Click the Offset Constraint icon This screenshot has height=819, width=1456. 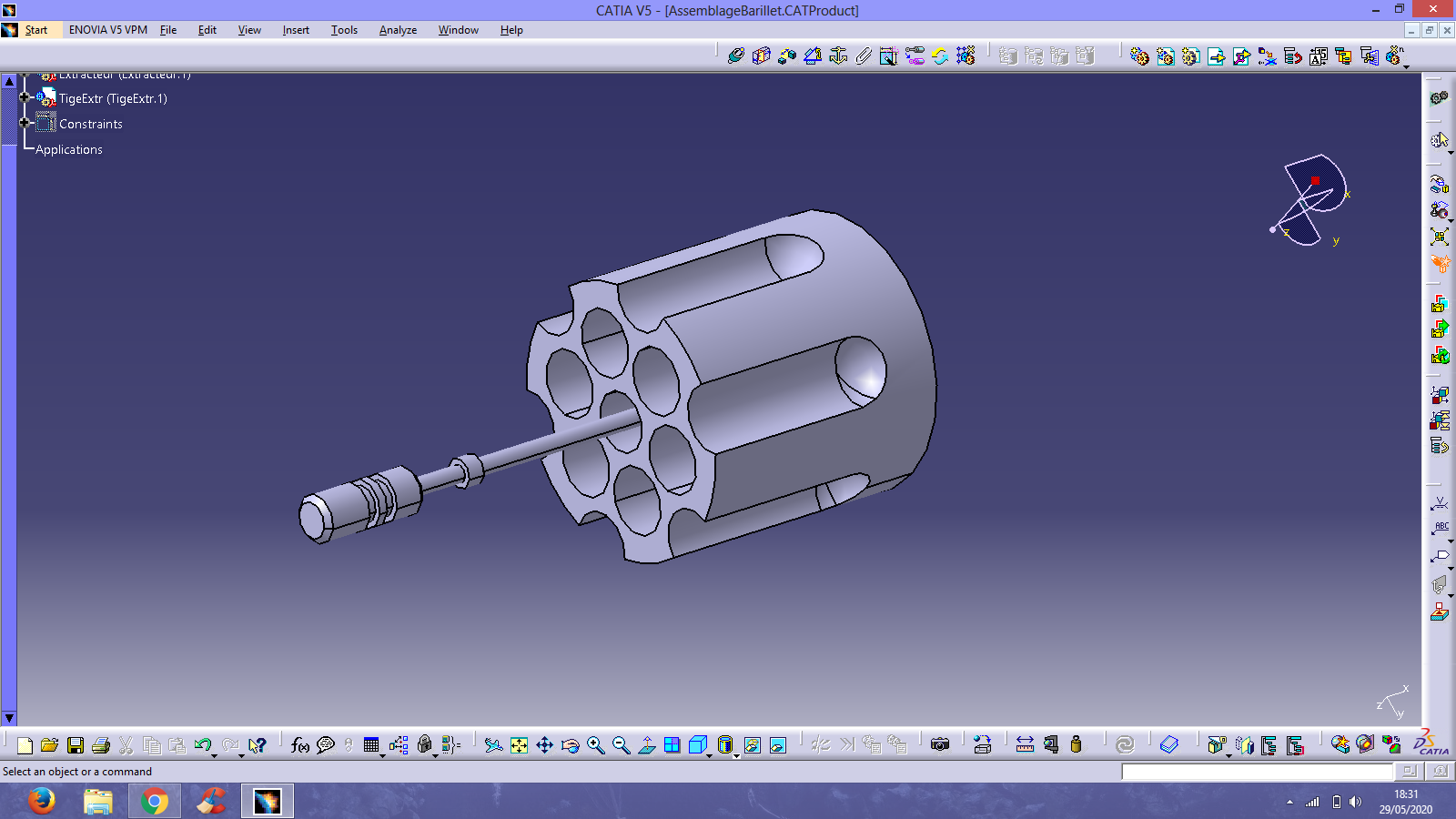click(787, 56)
